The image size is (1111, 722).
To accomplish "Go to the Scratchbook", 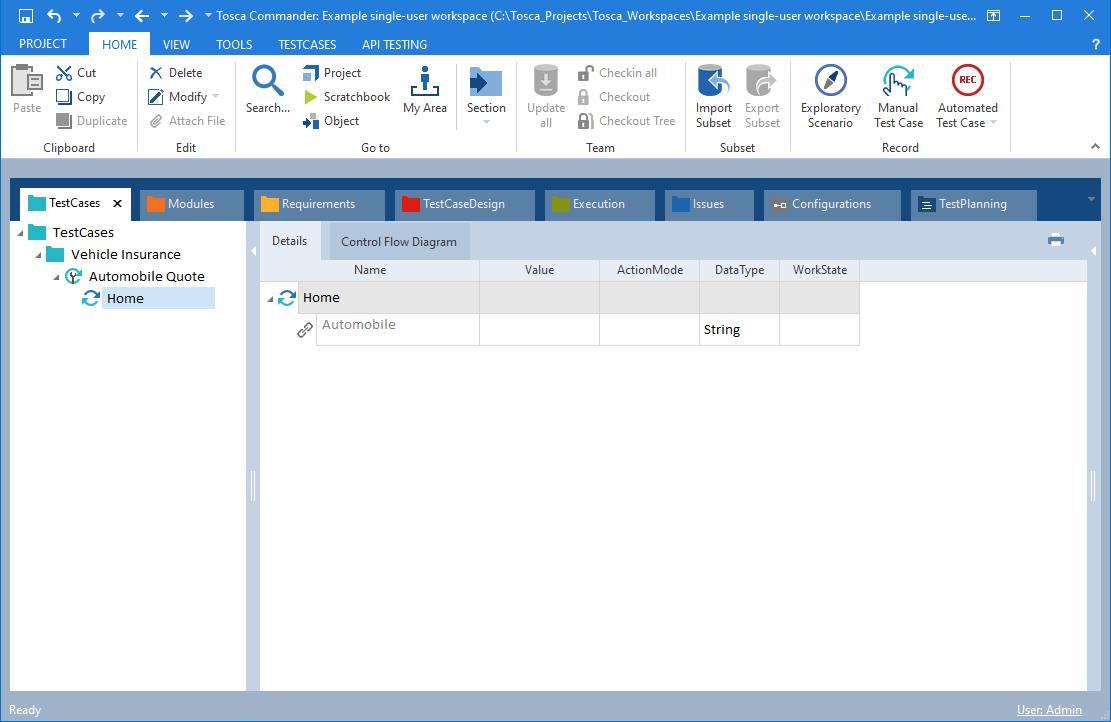I will coord(346,97).
